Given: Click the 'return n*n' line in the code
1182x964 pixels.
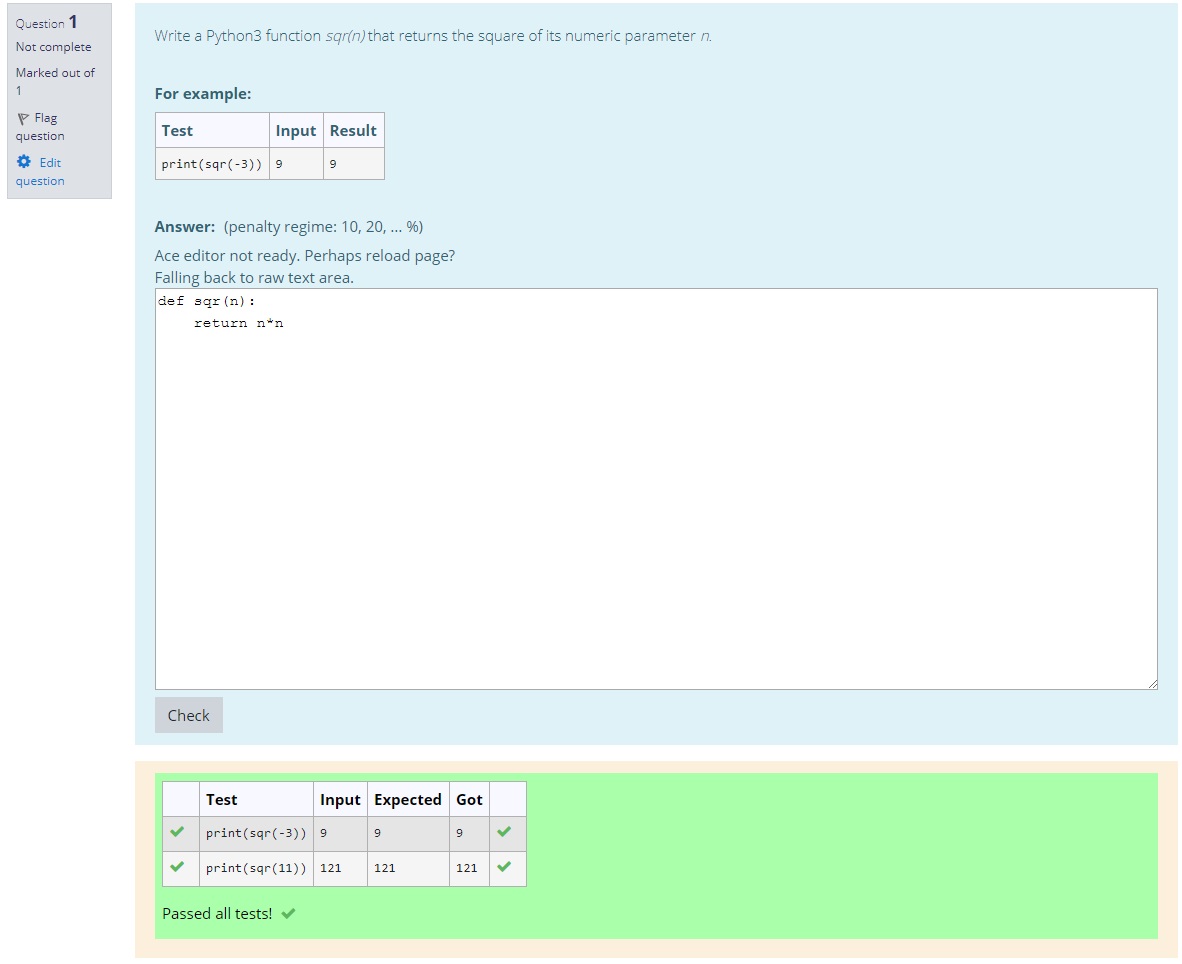Looking at the screenshot, I should pos(239,323).
